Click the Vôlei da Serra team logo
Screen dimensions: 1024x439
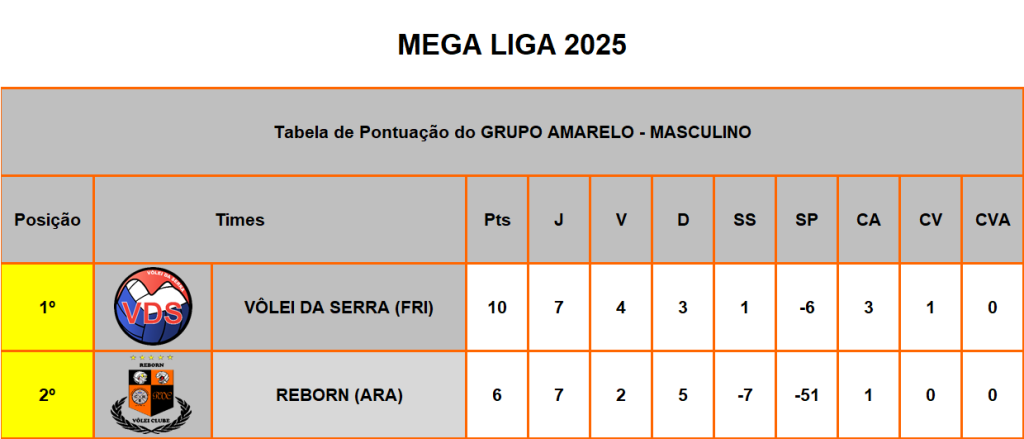pos(152,307)
